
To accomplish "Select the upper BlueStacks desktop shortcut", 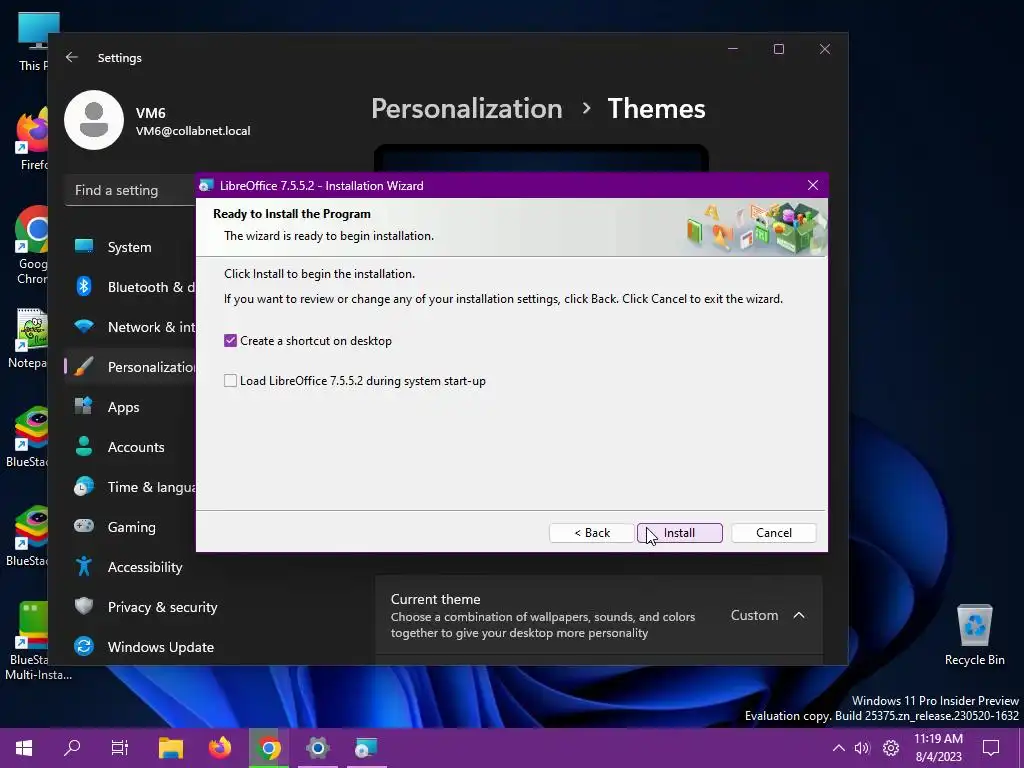I will point(27,436).
